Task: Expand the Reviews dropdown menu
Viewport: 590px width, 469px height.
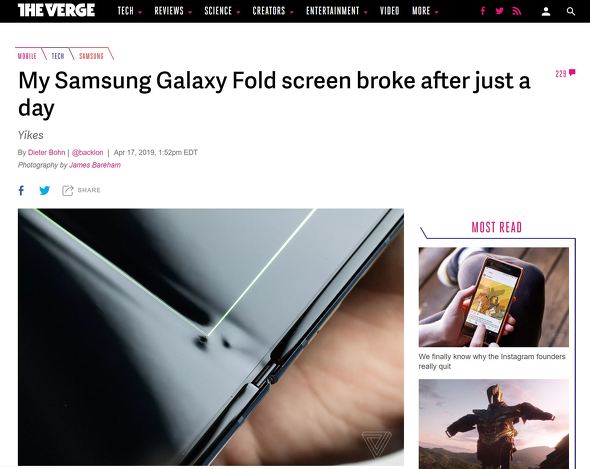Action: tap(173, 11)
